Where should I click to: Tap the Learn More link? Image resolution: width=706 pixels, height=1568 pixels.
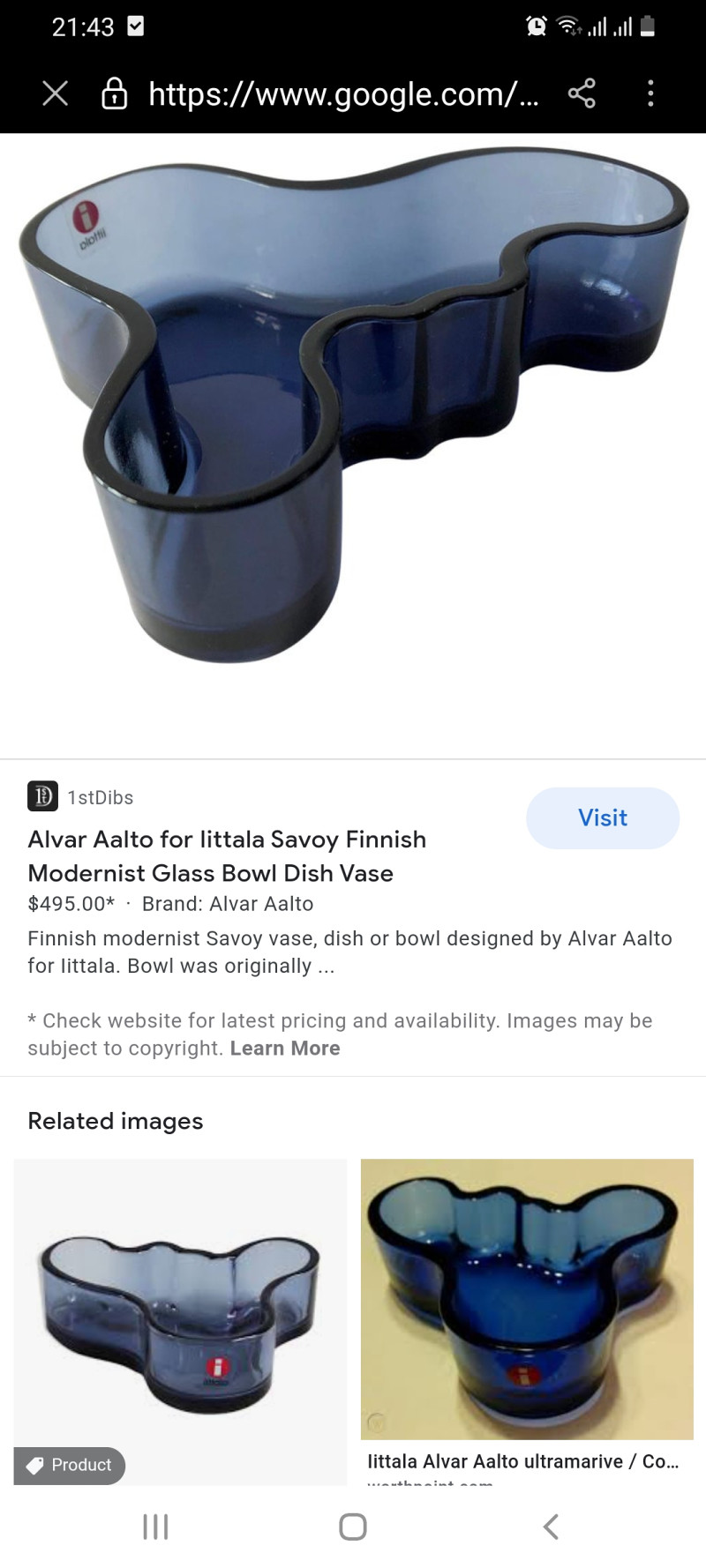pyautogui.click(x=285, y=1048)
